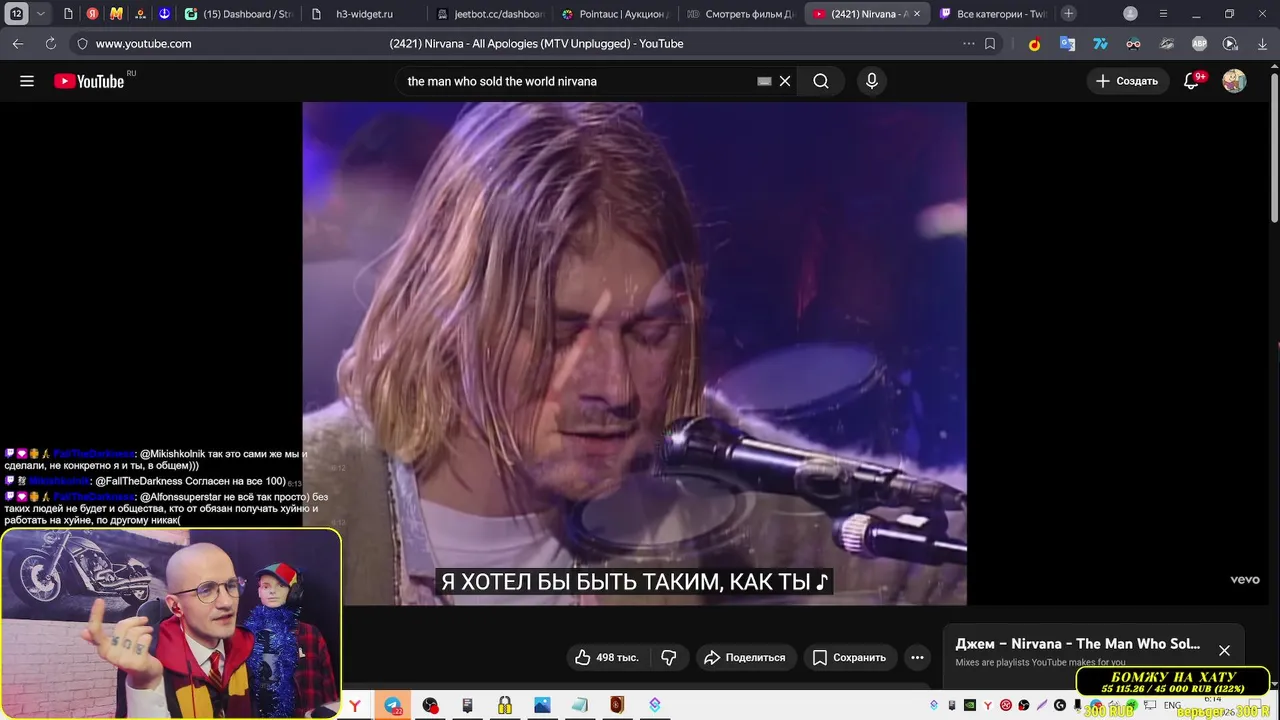
Task: Like the video with 498 тыс. likes
Action: click(606, 657)
